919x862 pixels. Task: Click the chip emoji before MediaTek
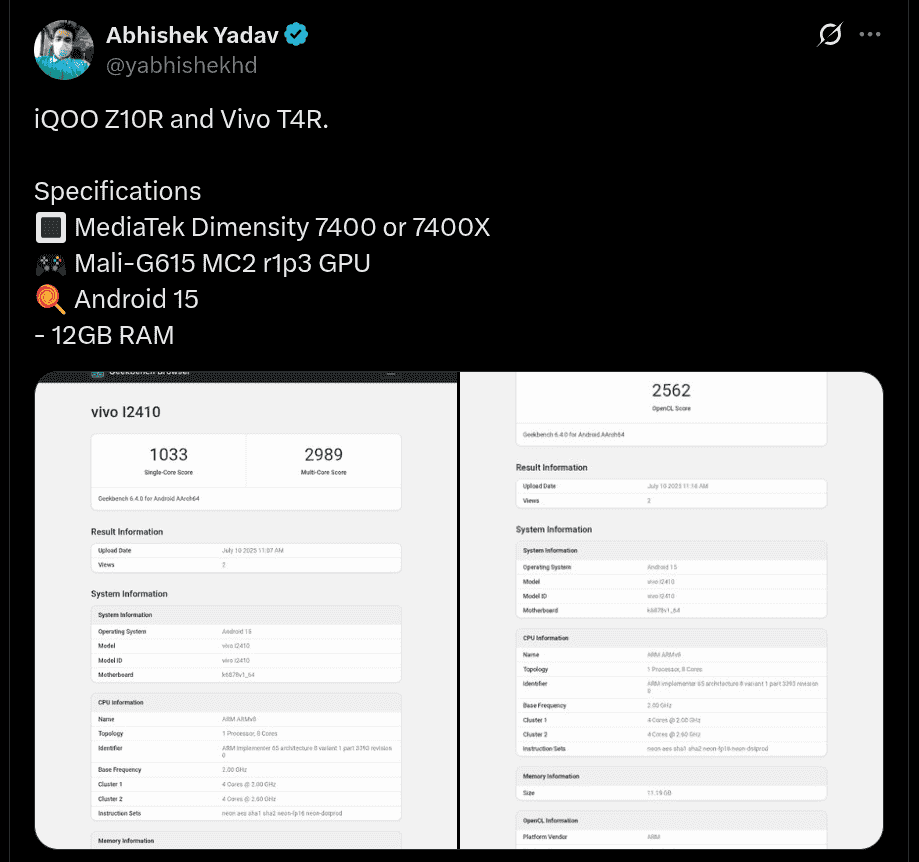(x=50, y=228)
